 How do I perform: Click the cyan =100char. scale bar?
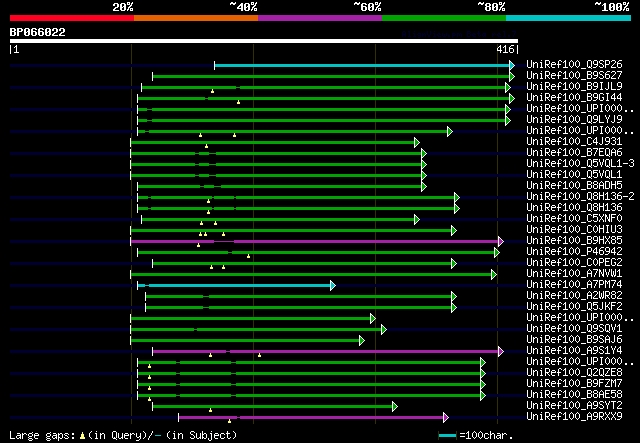point(447,436)
